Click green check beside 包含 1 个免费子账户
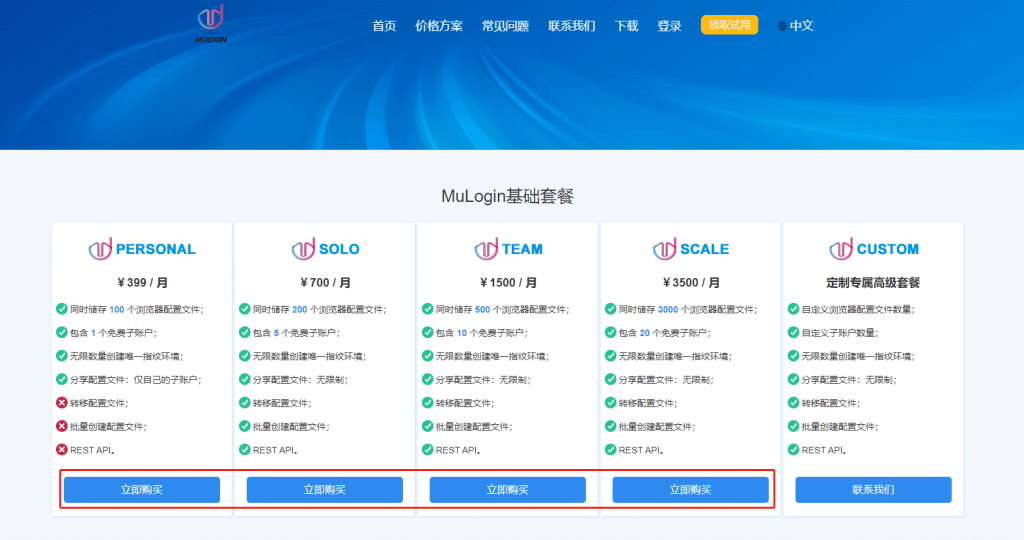 tap(61, 332)
